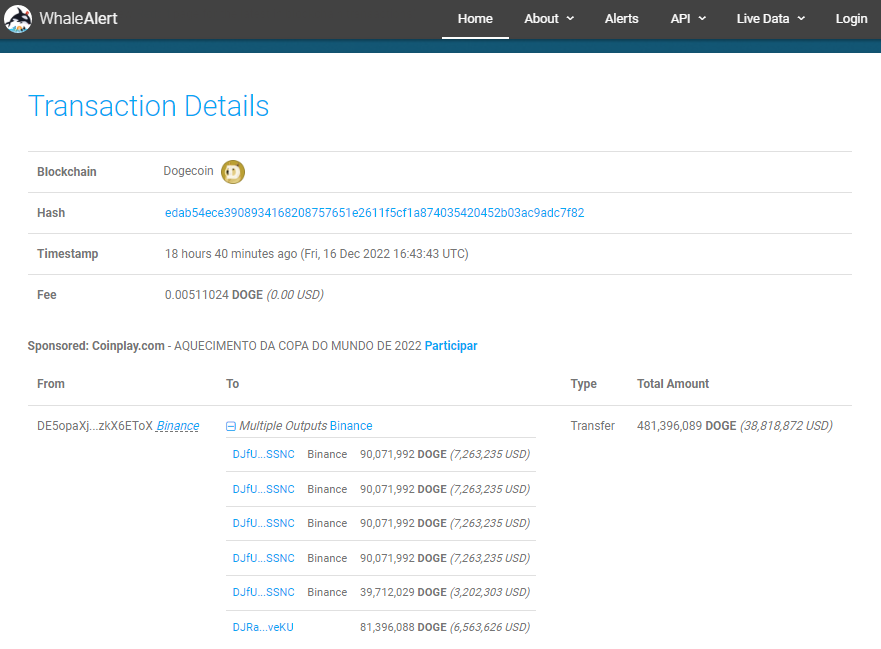This screenshot has height=649, width=881.
Task: Click the From column header
Action: [x=51, y=384]
